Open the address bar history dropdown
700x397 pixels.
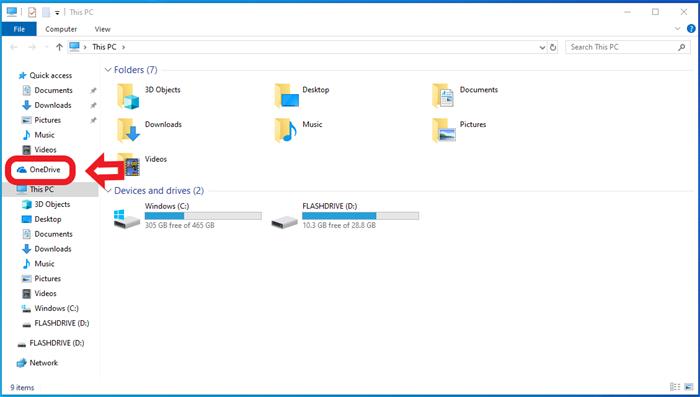[x=542, y=47]
